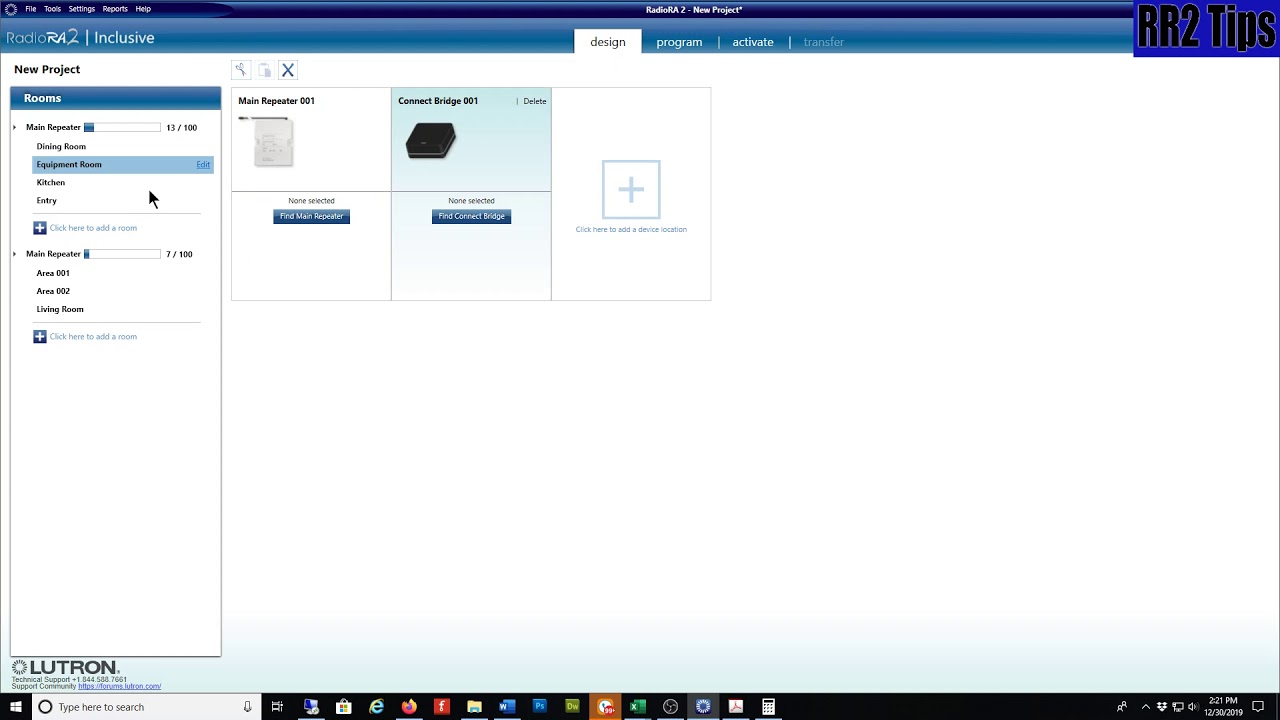Screen dimensions: 1280x720
Task: Click the Main Repeater 001 device image
Action: pos(267,141)
